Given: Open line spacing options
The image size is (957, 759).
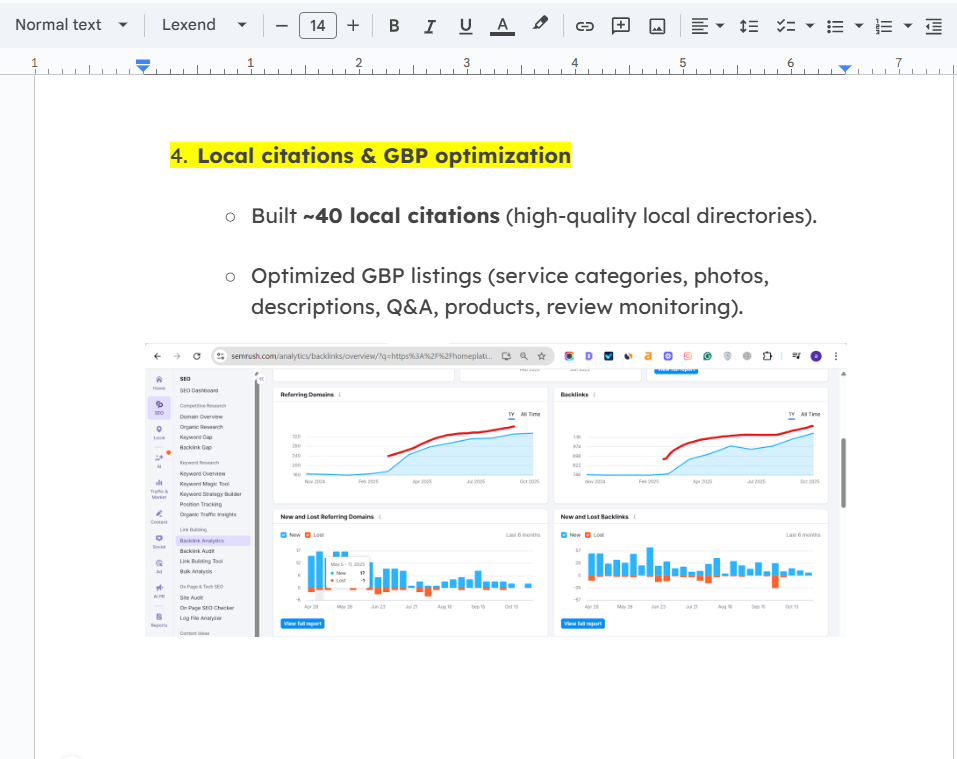Looking at the screenshot, I should point(749,26).
